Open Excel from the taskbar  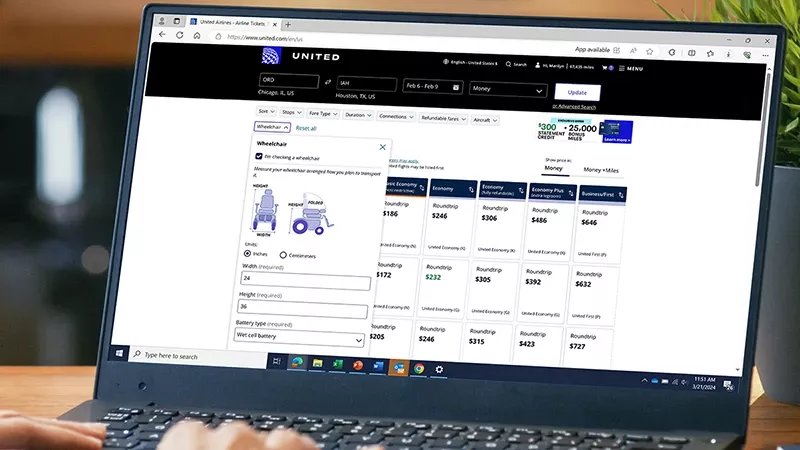[x=337, y=364]
